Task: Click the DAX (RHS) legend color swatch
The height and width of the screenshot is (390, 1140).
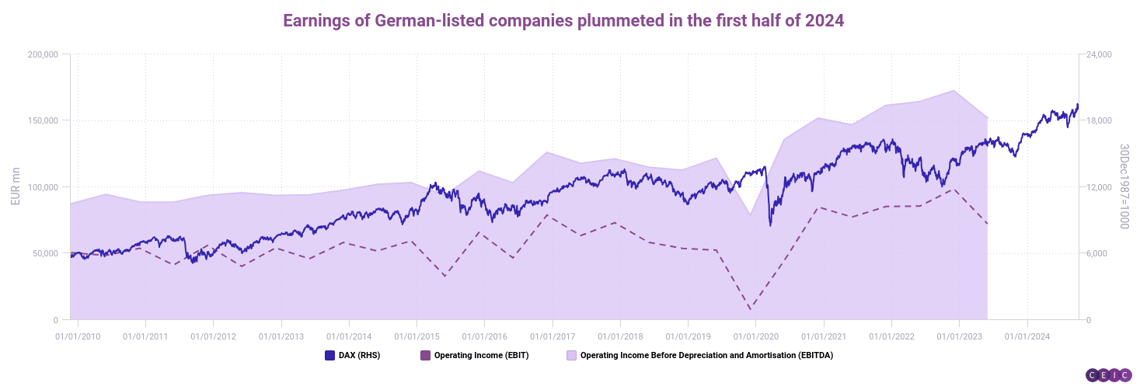Action: tap(329, 357)
